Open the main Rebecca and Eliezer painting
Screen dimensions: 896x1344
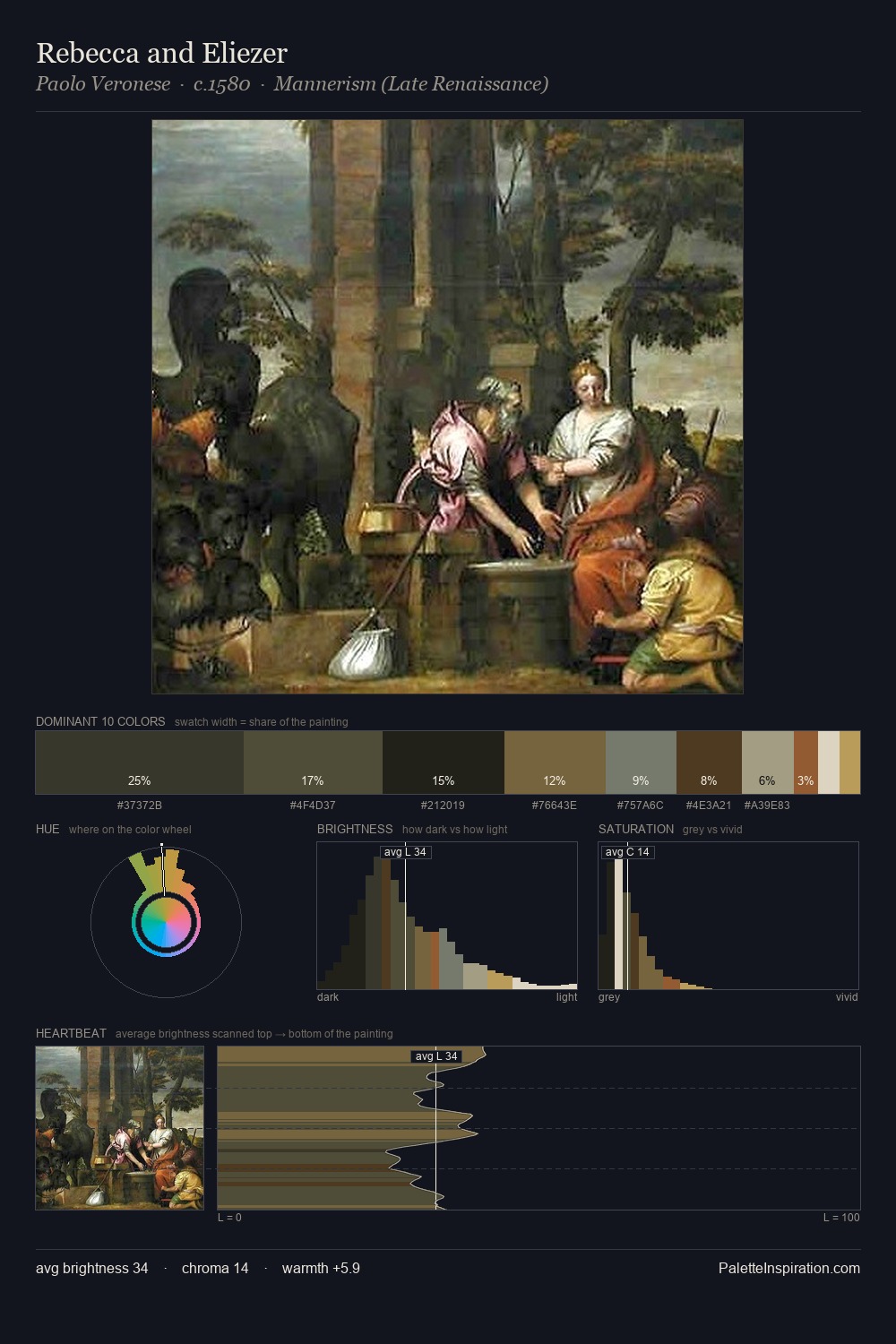[x=447, y=407]
